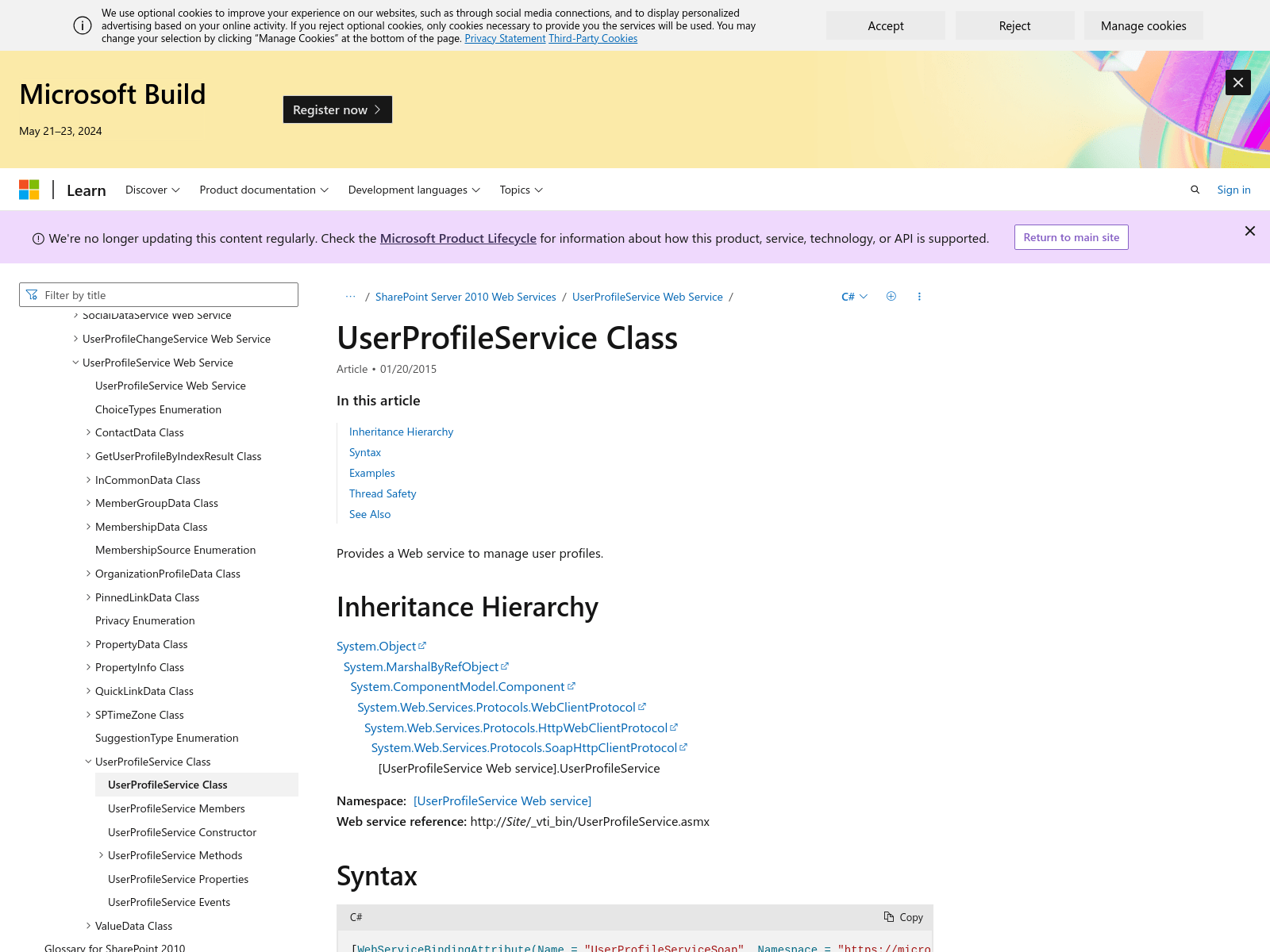Open the Microsoft Product Lifecycle link
Screen dimensions: 1270x952
458,238
